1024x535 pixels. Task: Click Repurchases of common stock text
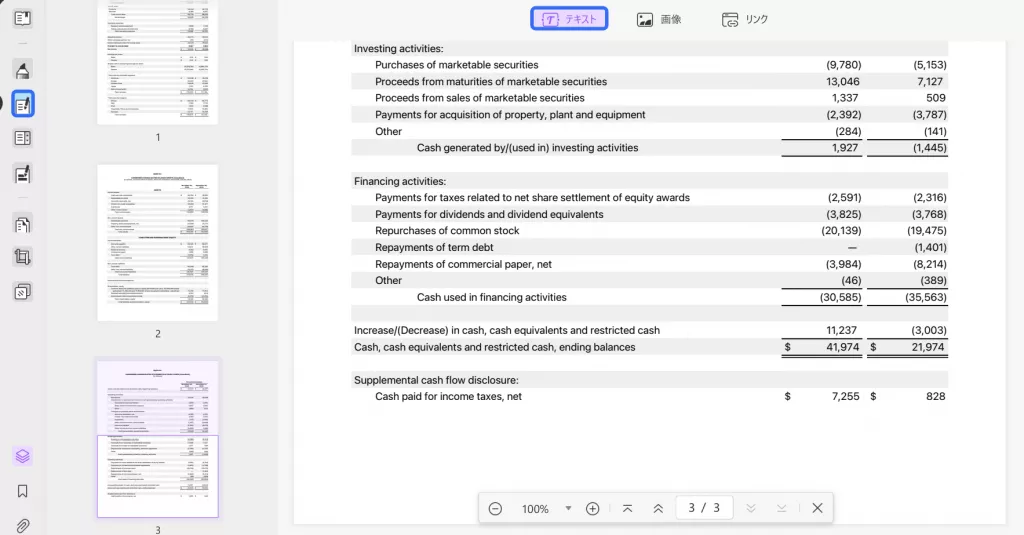447,231
